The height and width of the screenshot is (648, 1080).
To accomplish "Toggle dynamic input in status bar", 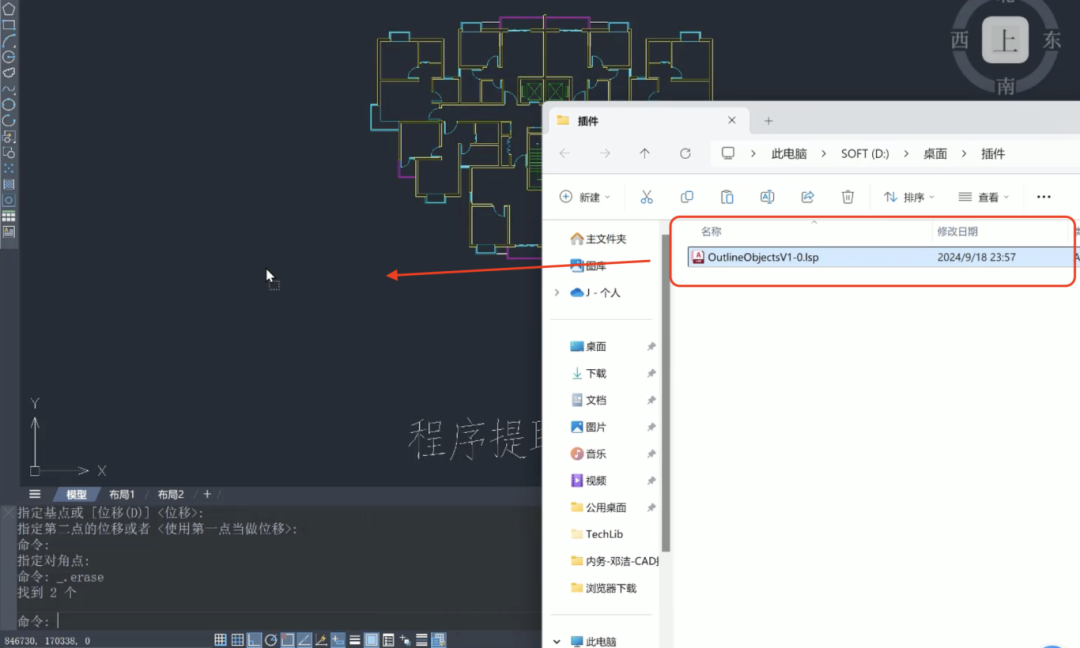I will pyautogui.click(x=338, y=640).
